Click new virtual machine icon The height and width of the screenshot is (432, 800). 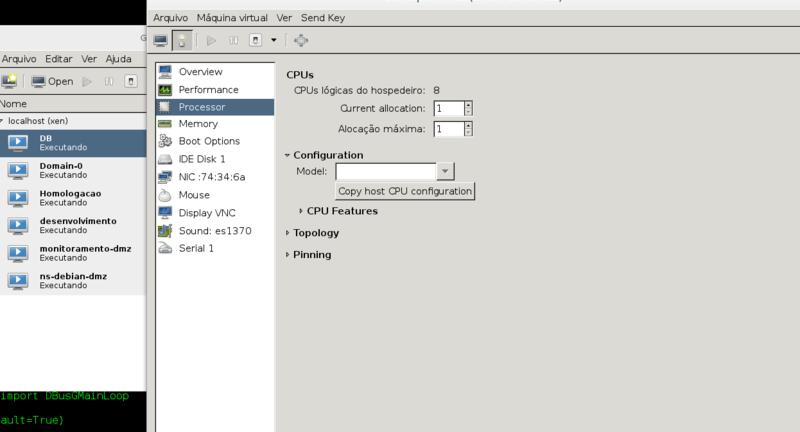[x=9, y=81]
